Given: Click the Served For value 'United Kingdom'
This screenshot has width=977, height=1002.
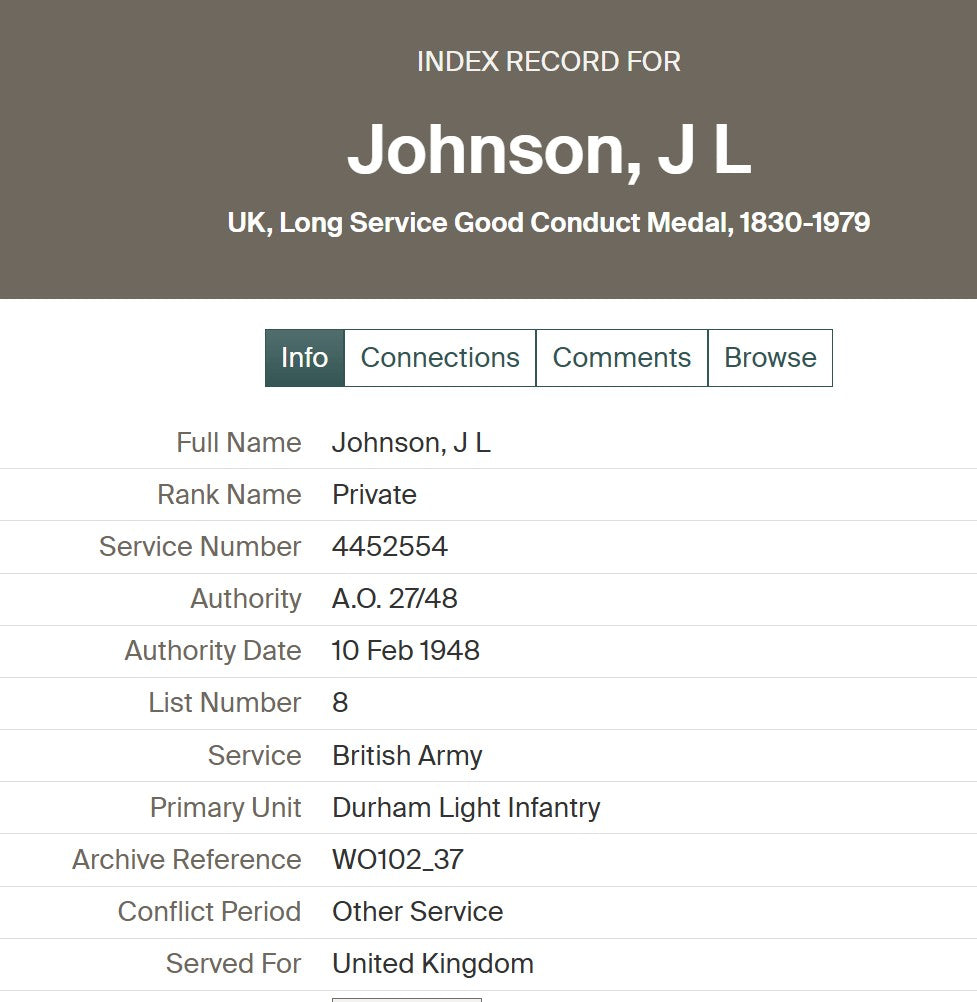Looking at the screenshot, I should [433, 964].
